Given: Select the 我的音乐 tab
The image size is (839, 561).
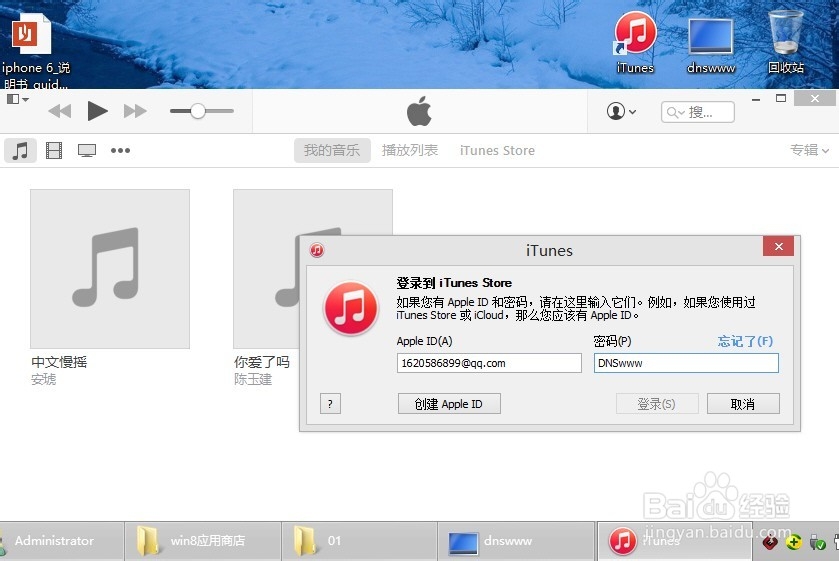Looking at the screenshot, I should [332, 150].
